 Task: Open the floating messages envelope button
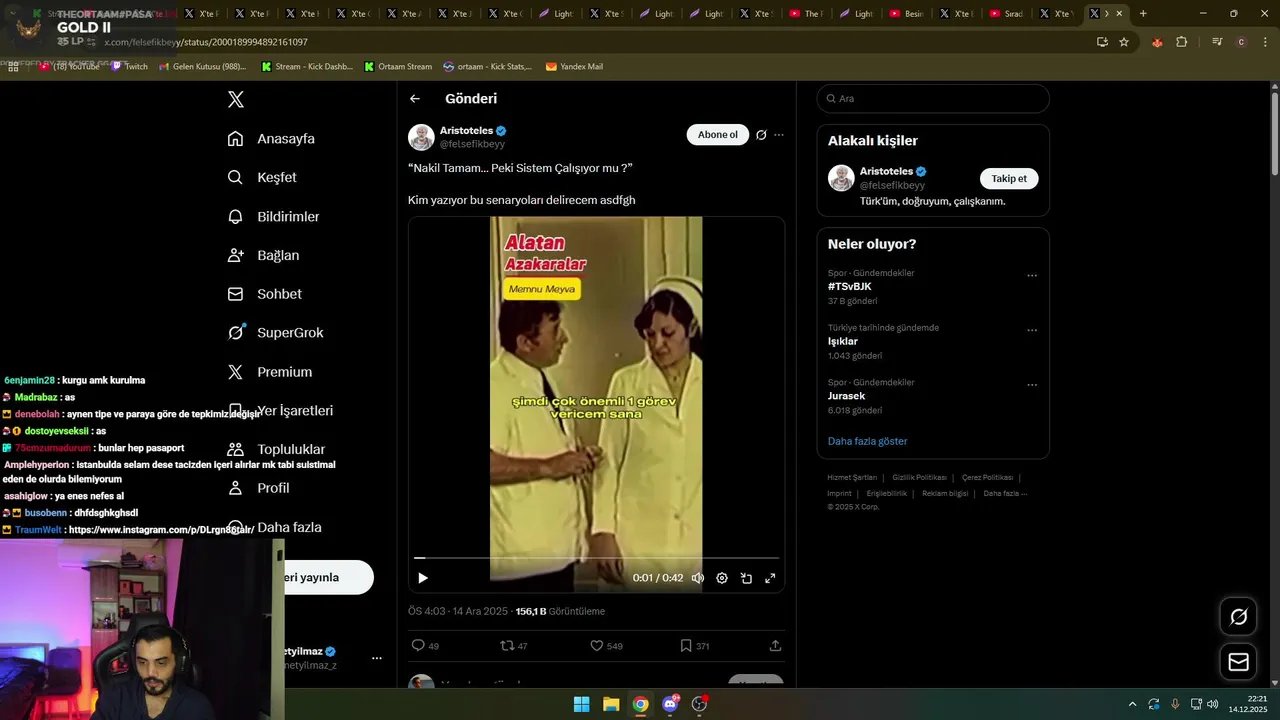[x=1238, y=662]
